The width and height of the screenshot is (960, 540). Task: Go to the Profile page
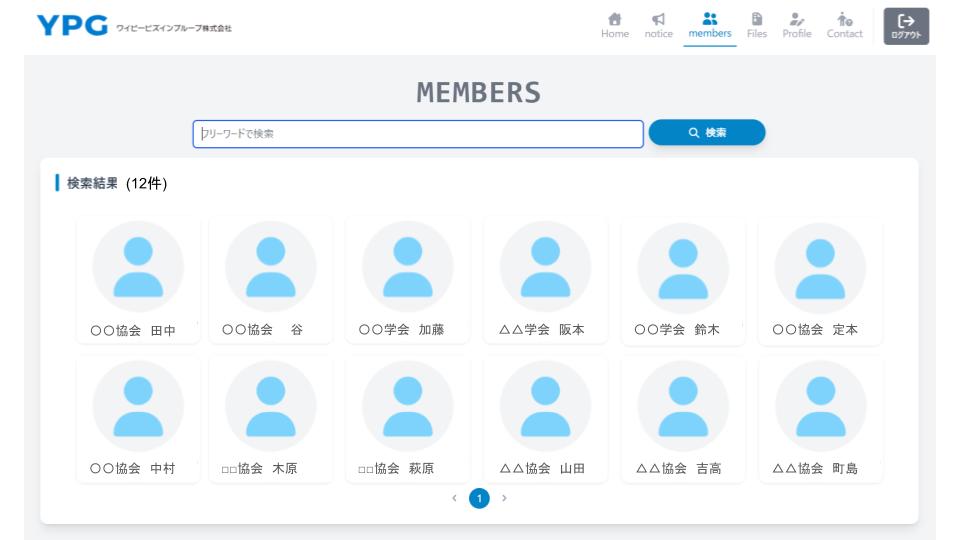pos(797,26)
